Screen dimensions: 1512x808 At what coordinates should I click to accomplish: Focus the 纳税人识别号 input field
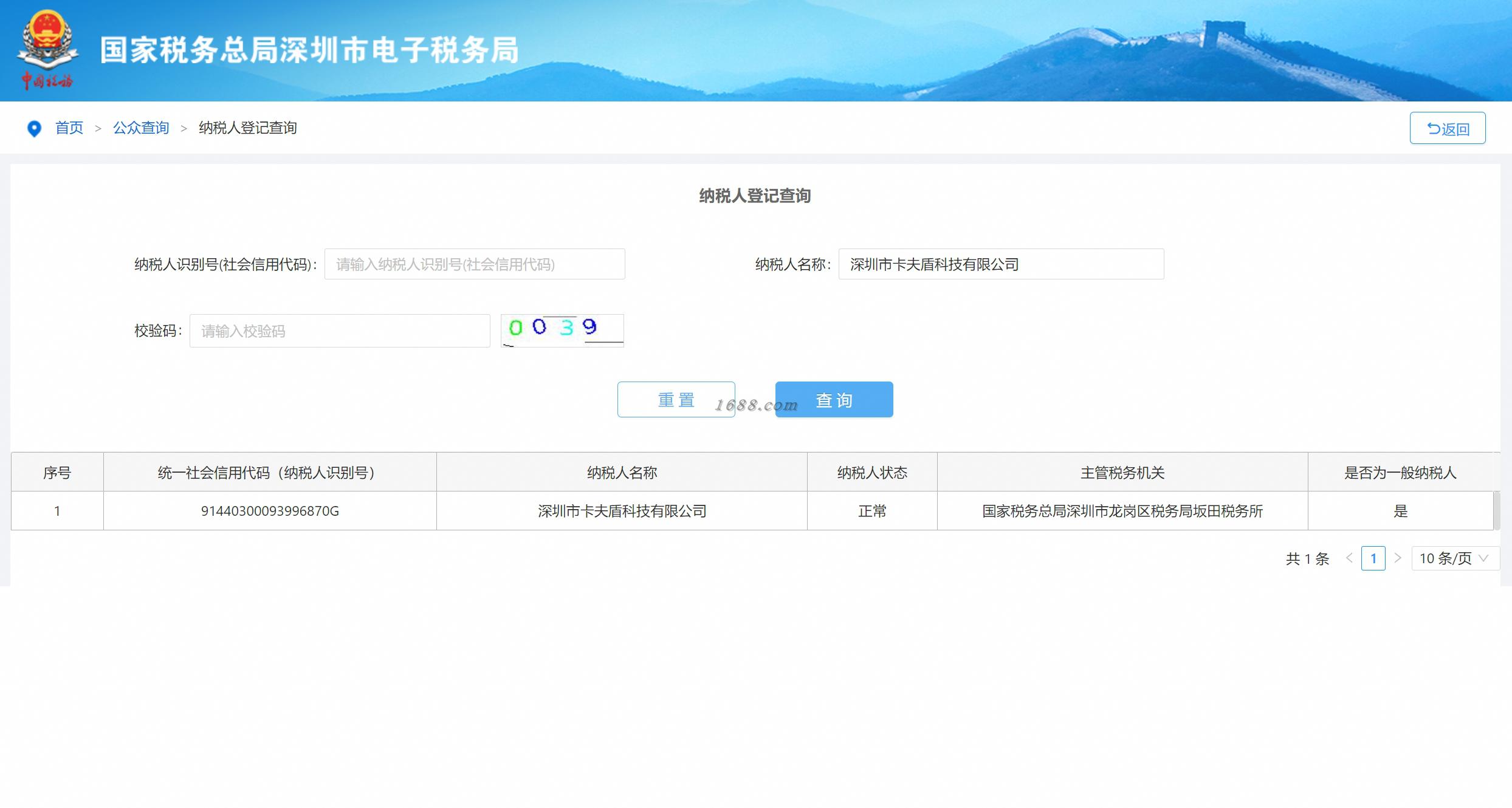(474, 264)
